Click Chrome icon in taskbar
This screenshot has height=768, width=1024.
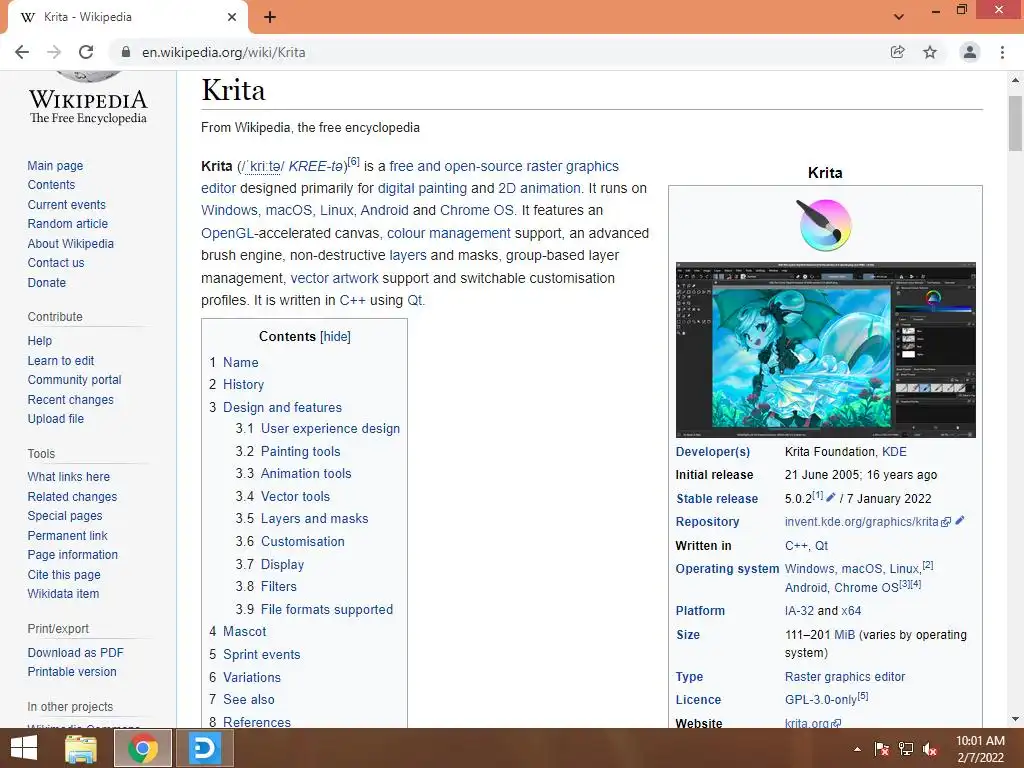pos(143,748)
